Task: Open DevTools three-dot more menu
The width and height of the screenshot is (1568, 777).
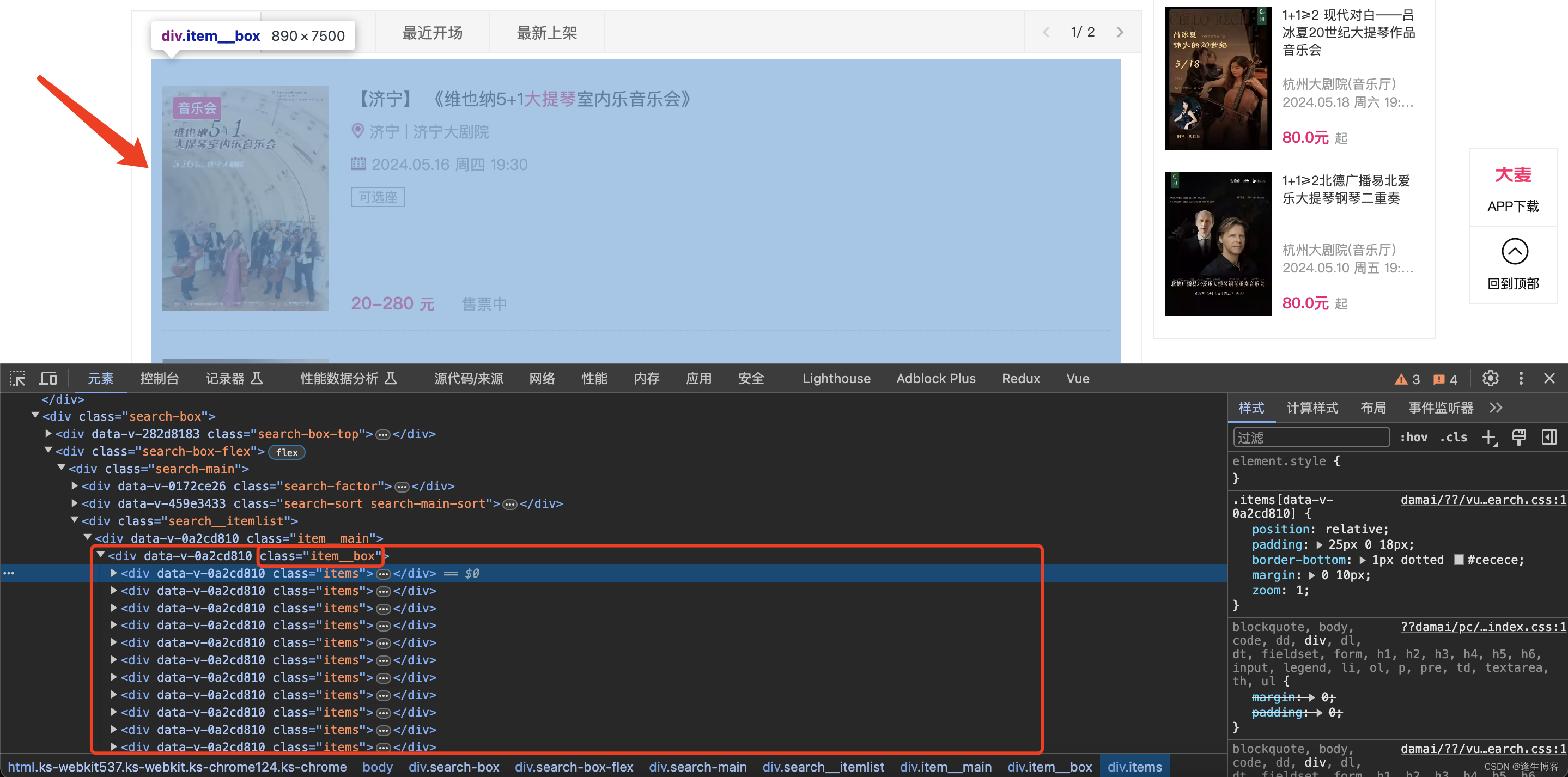Action: 1521,378
